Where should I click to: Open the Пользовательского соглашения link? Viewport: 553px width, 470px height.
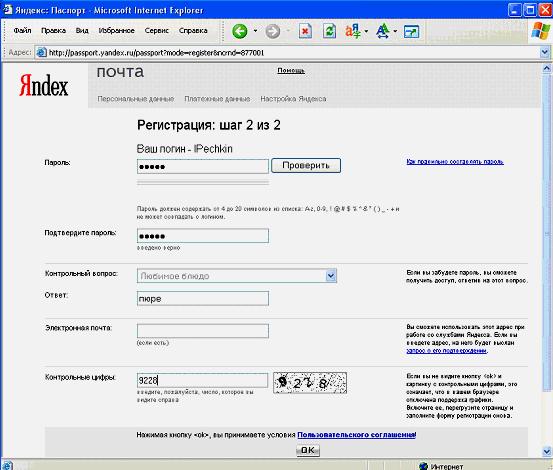coord(357,435)
